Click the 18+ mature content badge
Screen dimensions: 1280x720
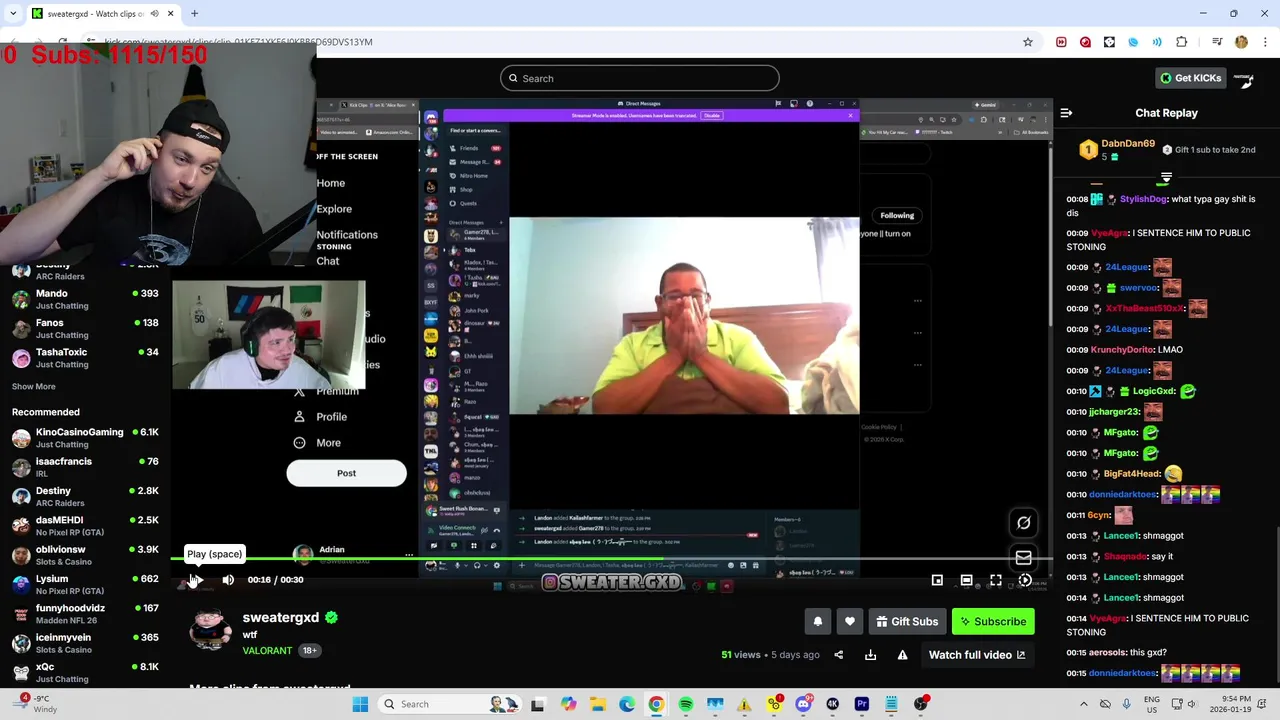[310, 651]
